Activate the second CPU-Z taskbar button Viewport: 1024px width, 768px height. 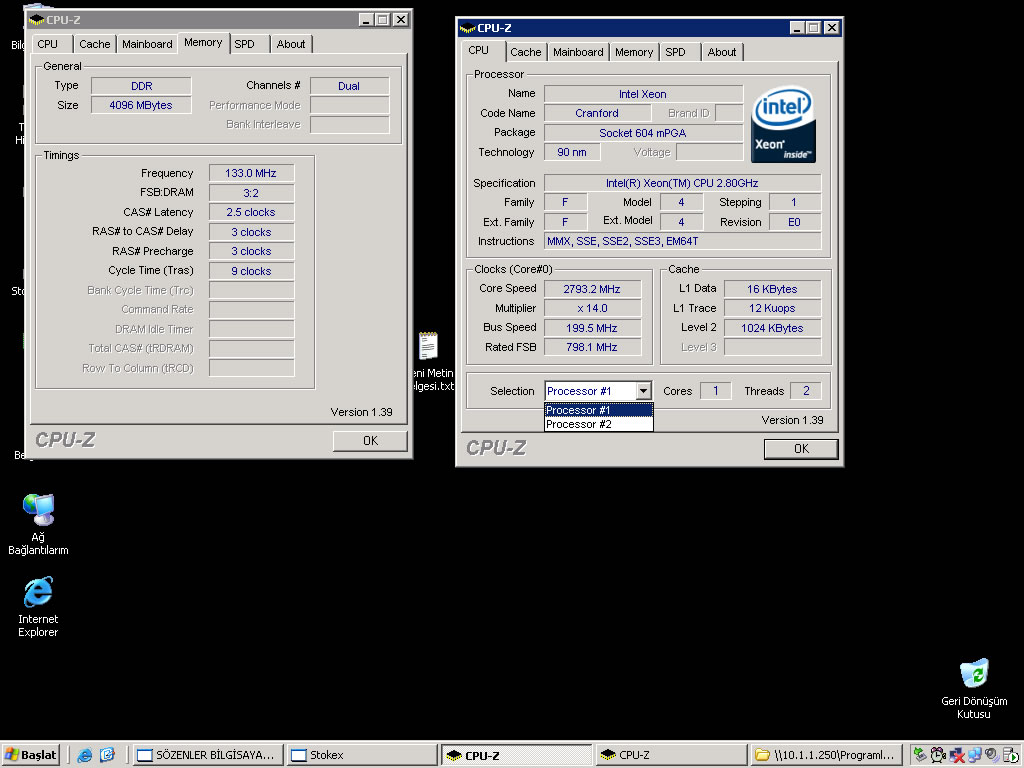point(670,755)
